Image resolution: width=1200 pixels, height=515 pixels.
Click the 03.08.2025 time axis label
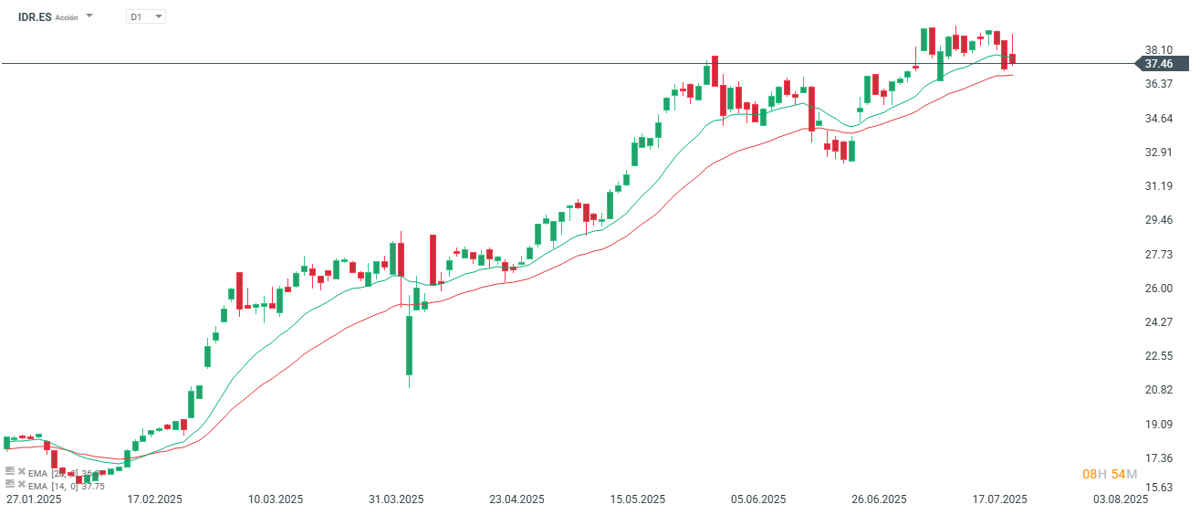[1118, 498]
